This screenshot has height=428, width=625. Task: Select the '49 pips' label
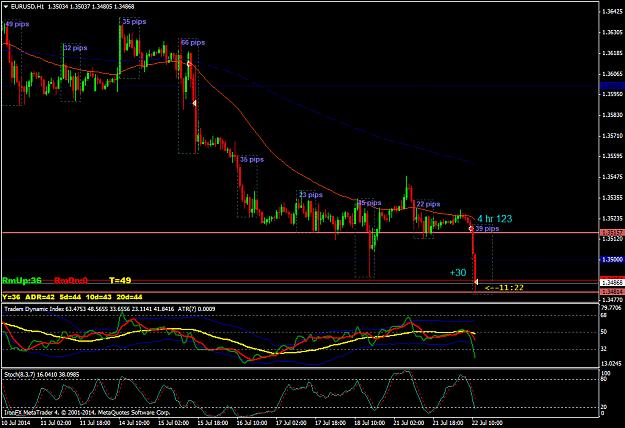(x=17, y=24)
